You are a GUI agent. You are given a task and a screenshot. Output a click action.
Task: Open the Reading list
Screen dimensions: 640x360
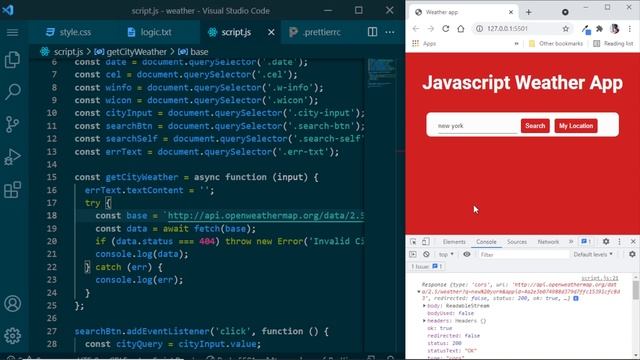pos(613,43)
